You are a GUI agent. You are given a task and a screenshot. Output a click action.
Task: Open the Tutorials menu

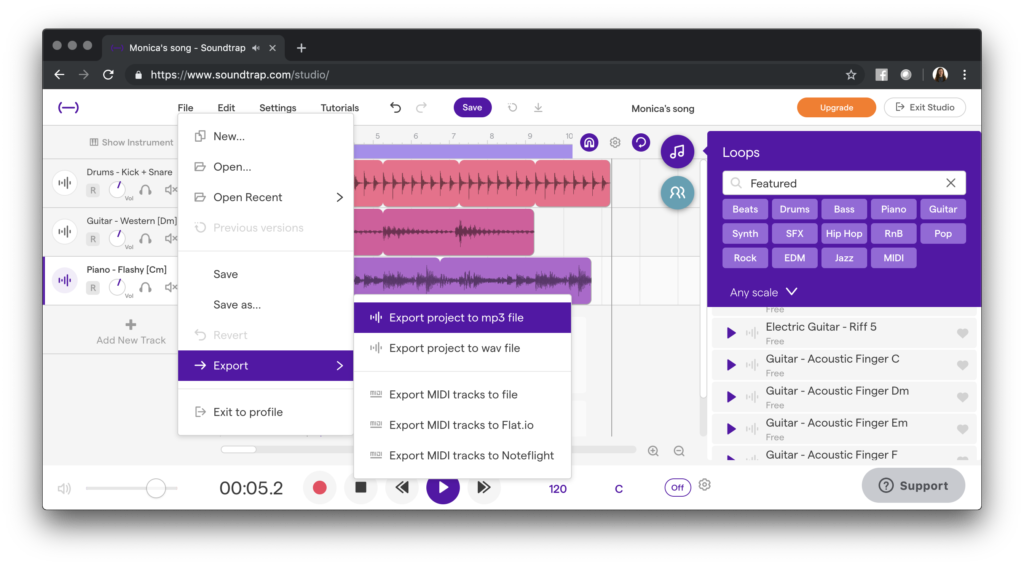340,108
